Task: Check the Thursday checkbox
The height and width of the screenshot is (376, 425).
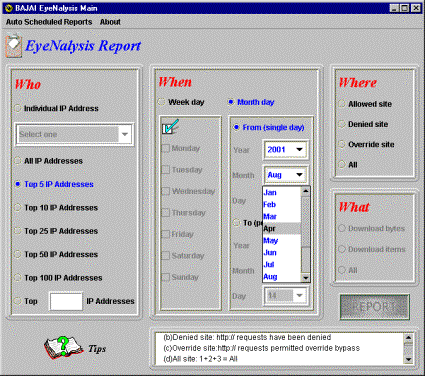Action: tap(166, 213)
